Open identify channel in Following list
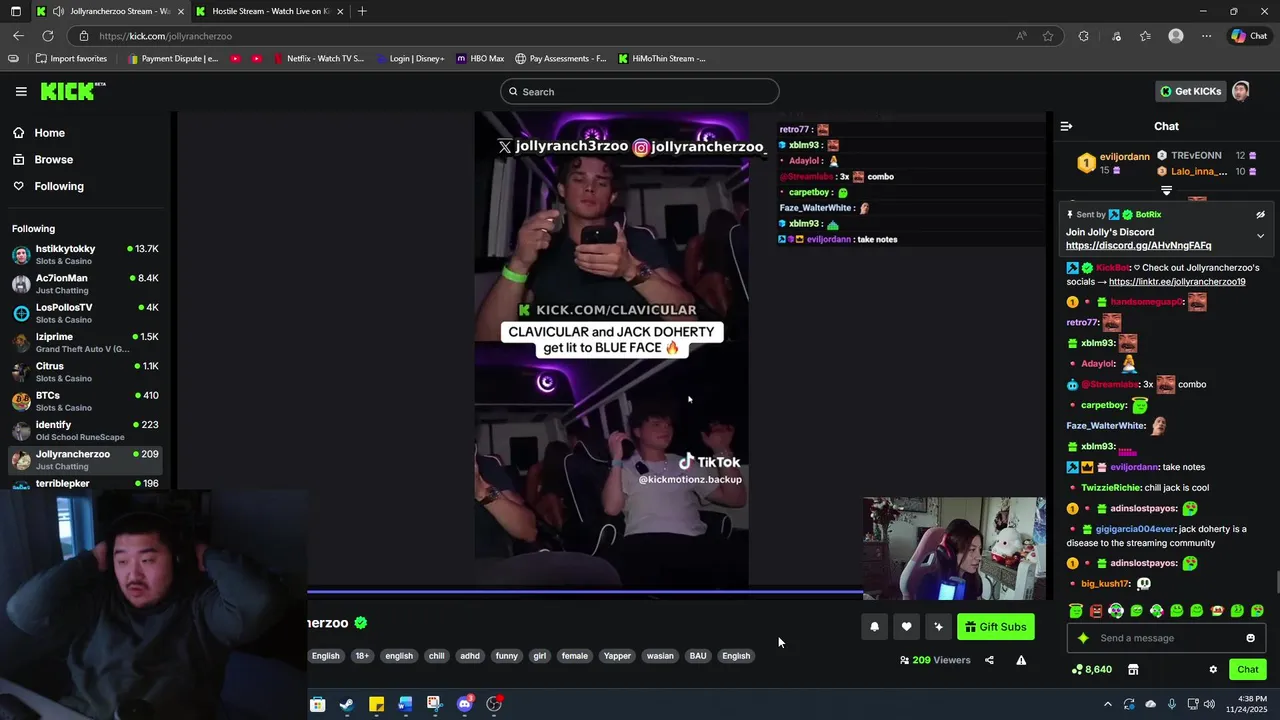1280x720 pixels. point(86,430)
